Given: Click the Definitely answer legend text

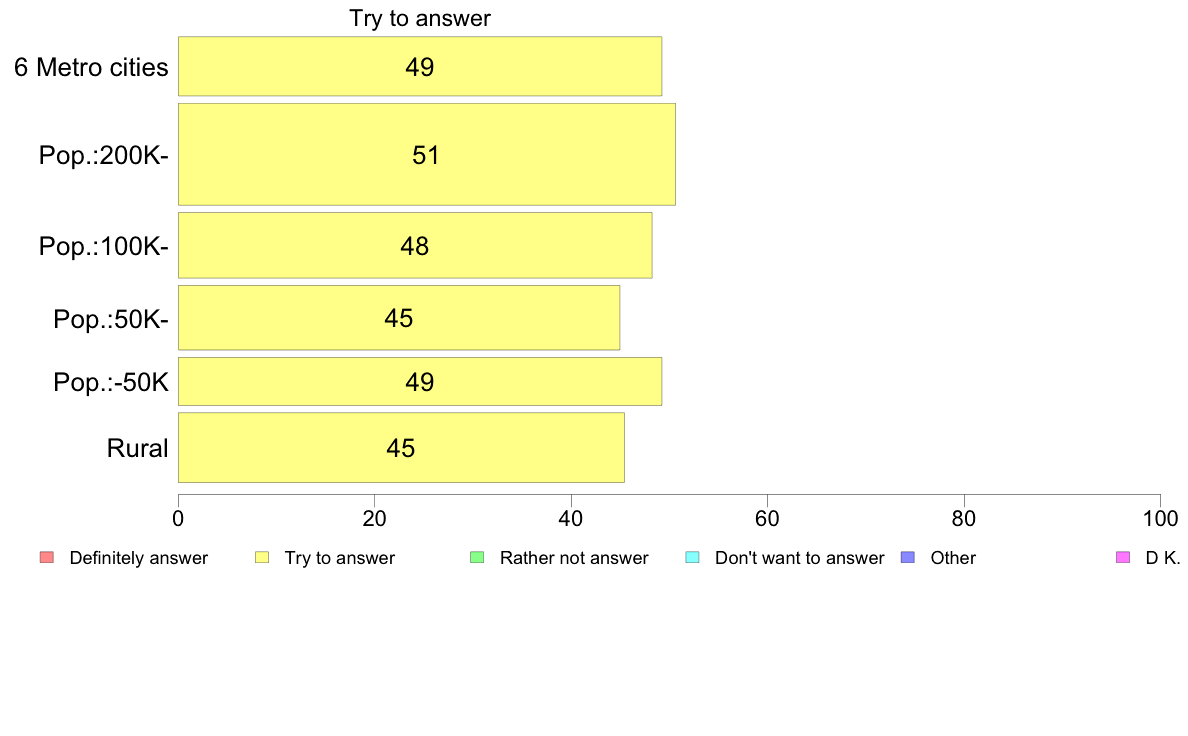Looking at the screenshot, I should [x=139, y=558].
